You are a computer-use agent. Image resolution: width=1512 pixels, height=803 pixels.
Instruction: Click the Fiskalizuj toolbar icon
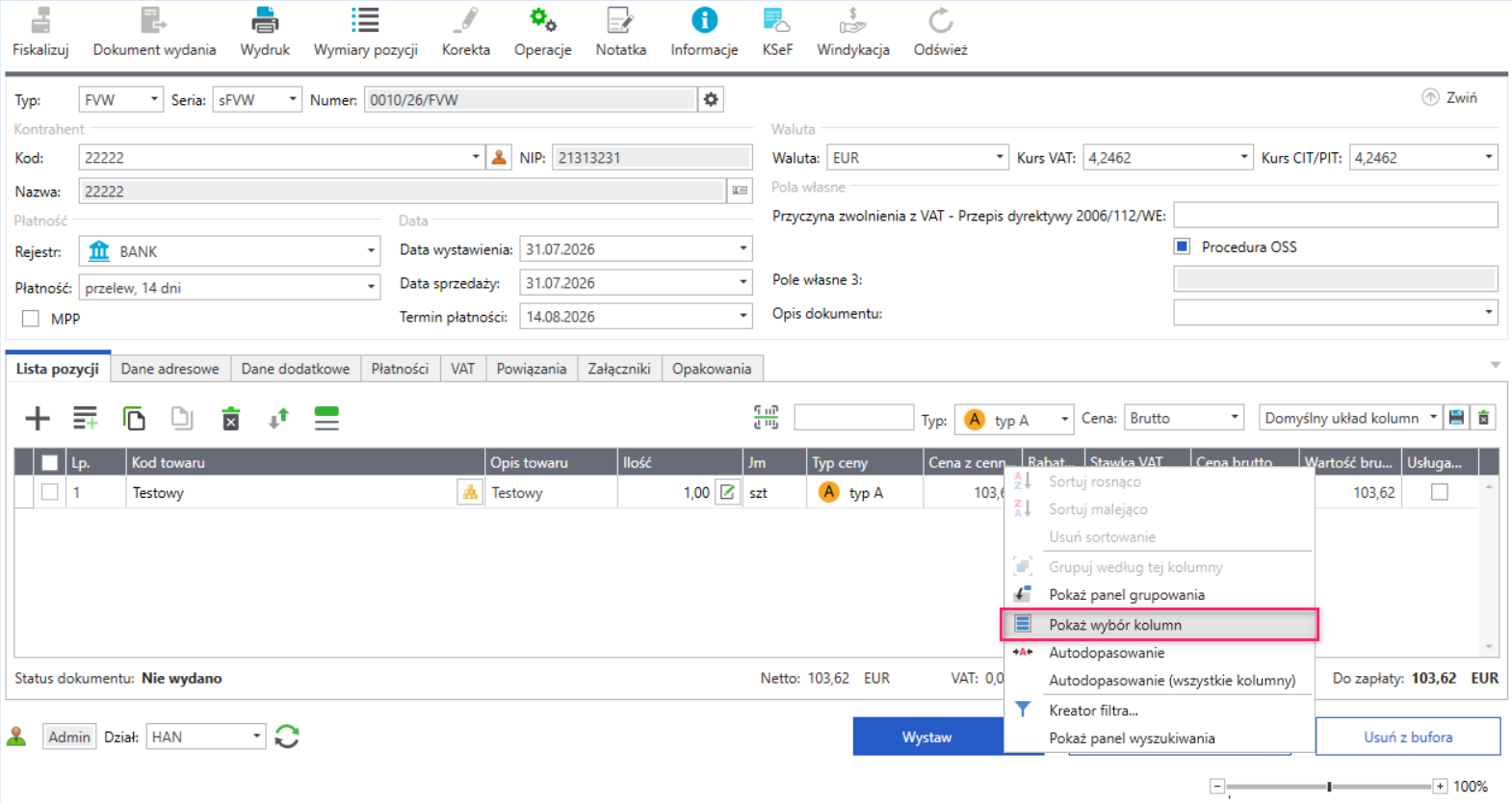point(40,19)
